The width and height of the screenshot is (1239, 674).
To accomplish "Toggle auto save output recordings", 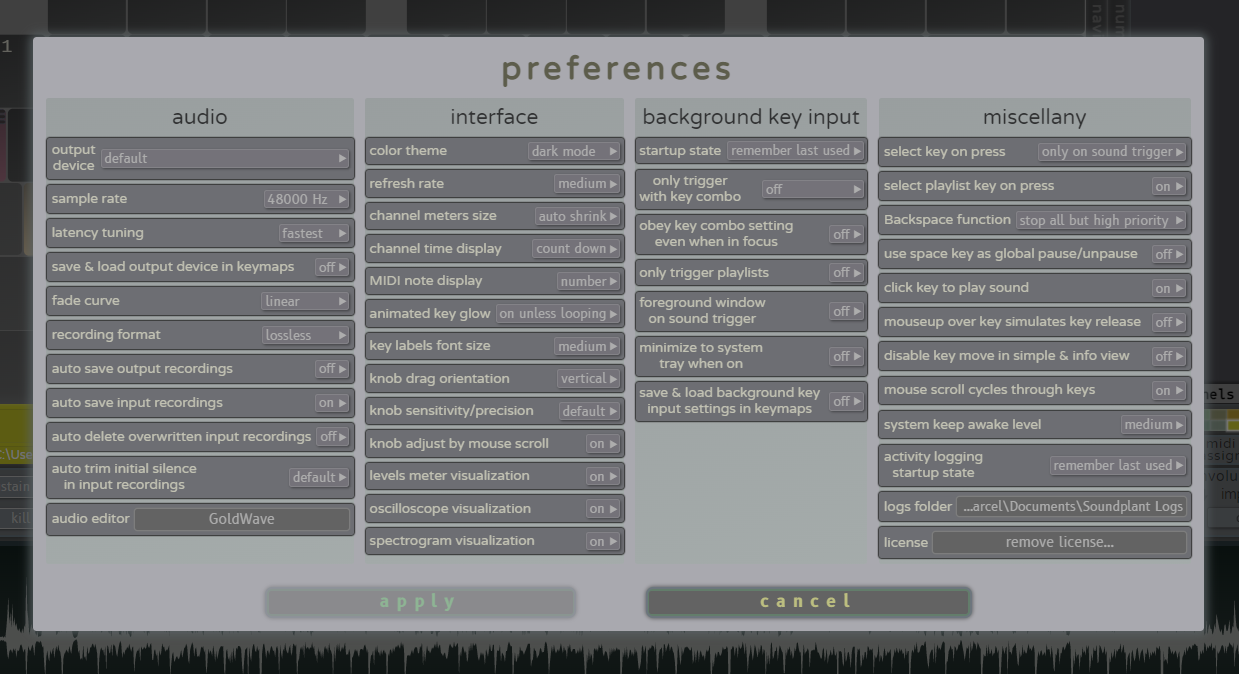I will tap(332, 369).
